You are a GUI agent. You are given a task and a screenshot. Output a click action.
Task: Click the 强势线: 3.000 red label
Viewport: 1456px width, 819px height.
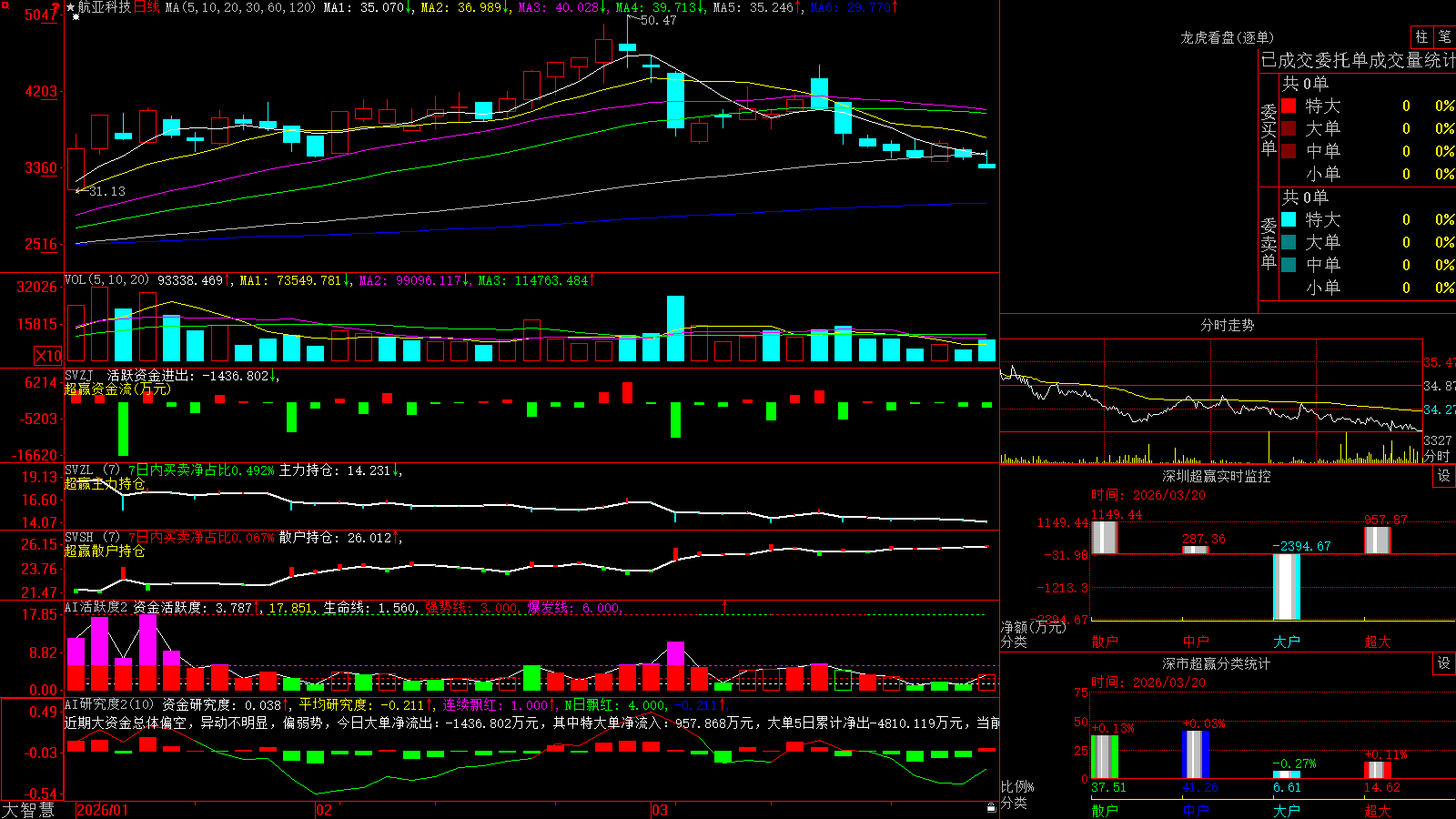(472, 608)
